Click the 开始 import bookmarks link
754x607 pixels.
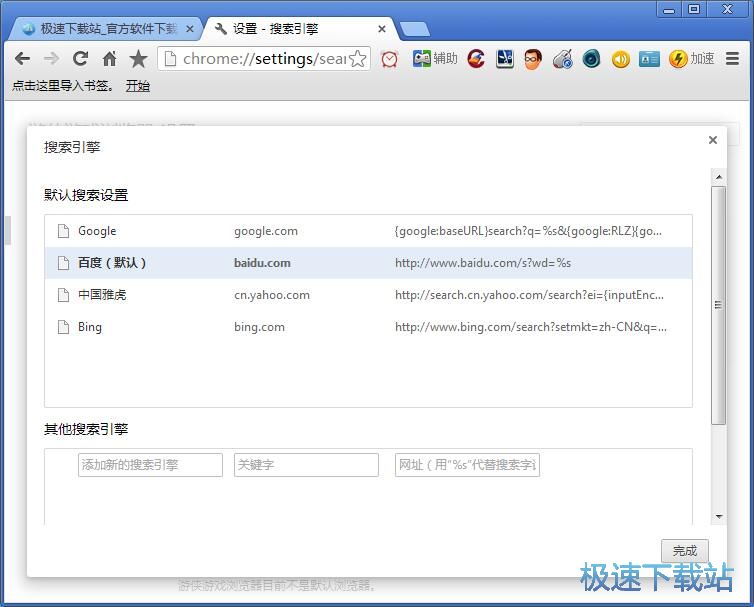pyautogui.click(x=138, y=86)
